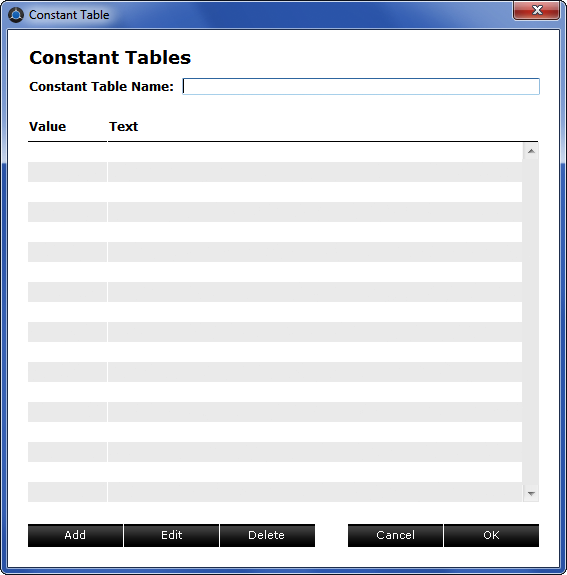Select the bottom row's Text cell
Image resolution: width=567 pixels, height=575 pixels.
tap(315, 492)
